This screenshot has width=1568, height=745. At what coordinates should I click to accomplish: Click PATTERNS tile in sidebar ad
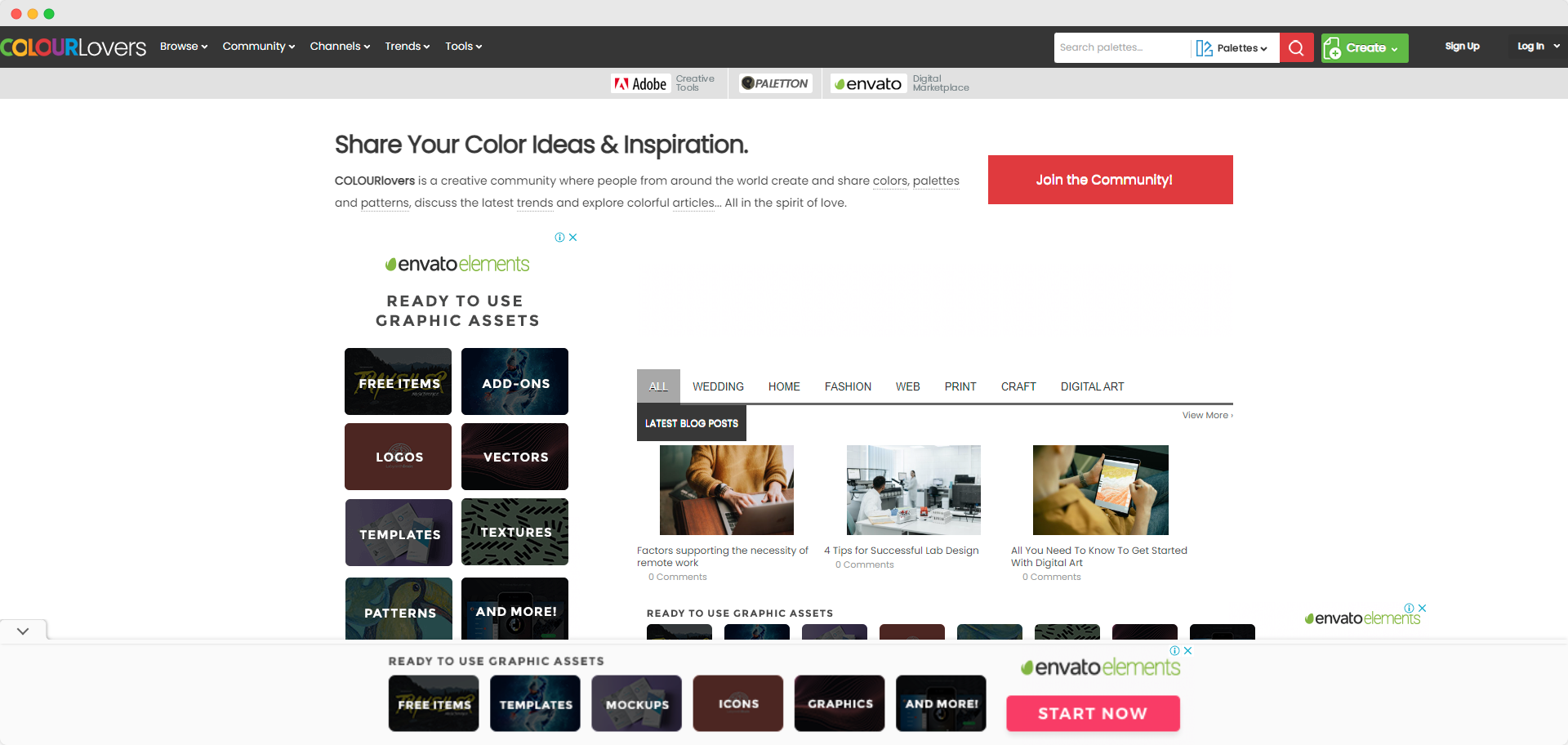click(x=399, y=609)
